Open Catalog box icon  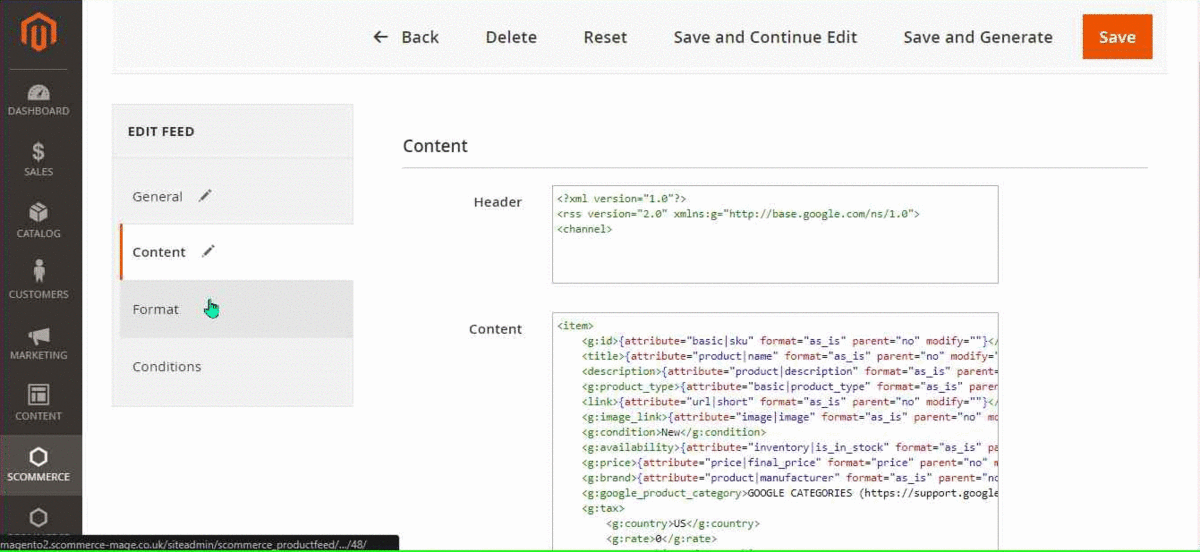pyautogui.click(x=39, y=213)
